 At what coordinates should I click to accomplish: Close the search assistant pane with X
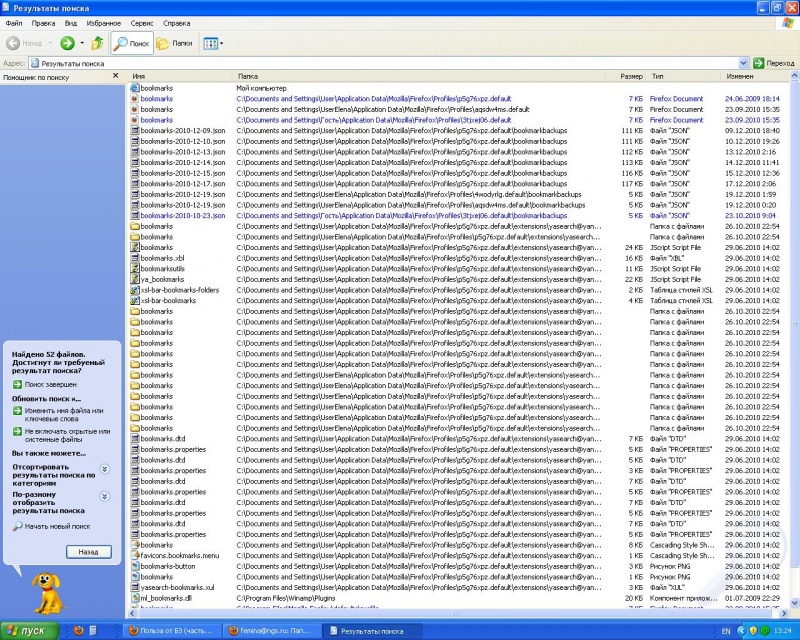[x=121, y=76]
